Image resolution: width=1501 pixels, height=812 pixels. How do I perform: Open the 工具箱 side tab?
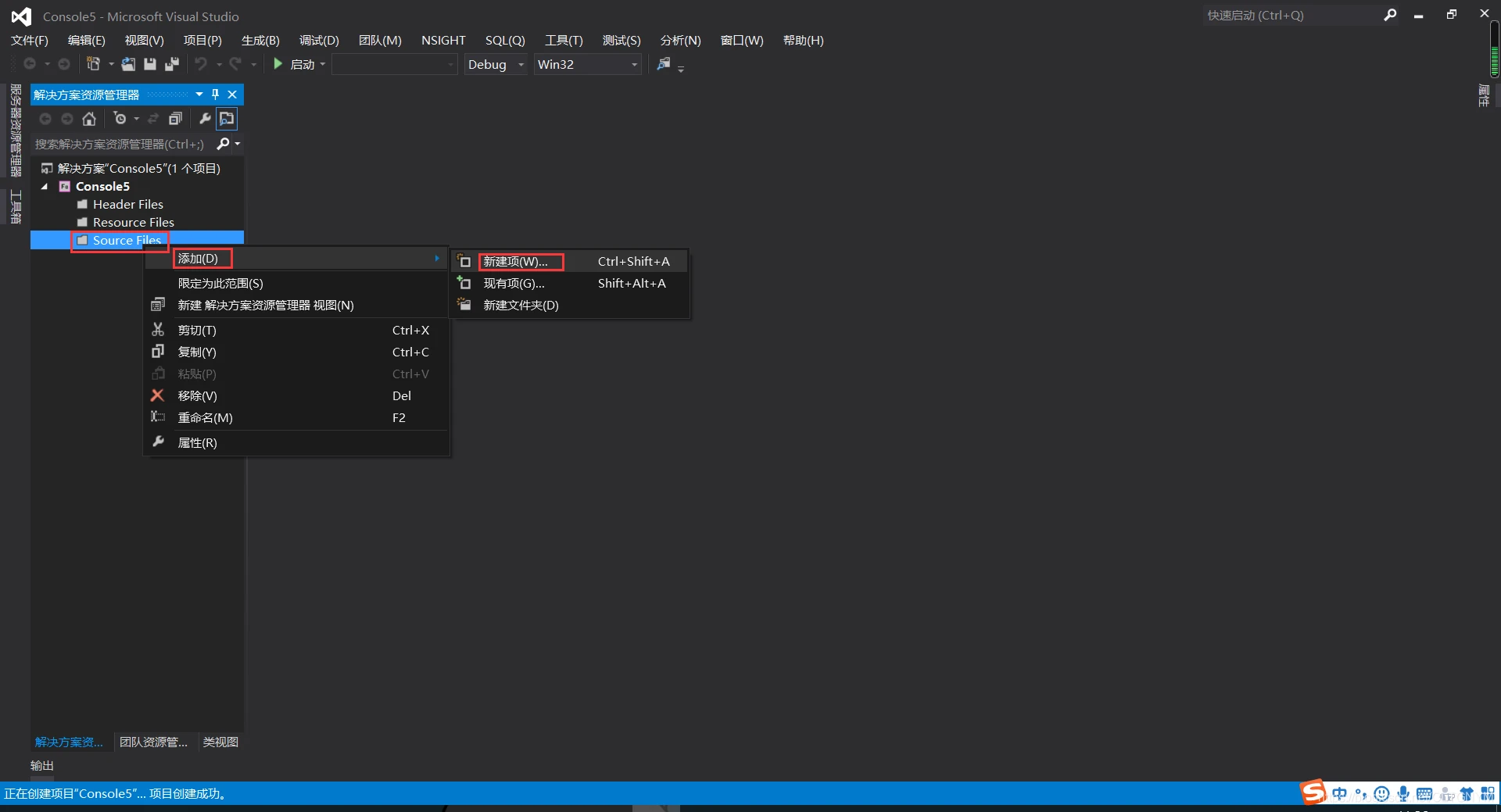[x=16, y=206]
